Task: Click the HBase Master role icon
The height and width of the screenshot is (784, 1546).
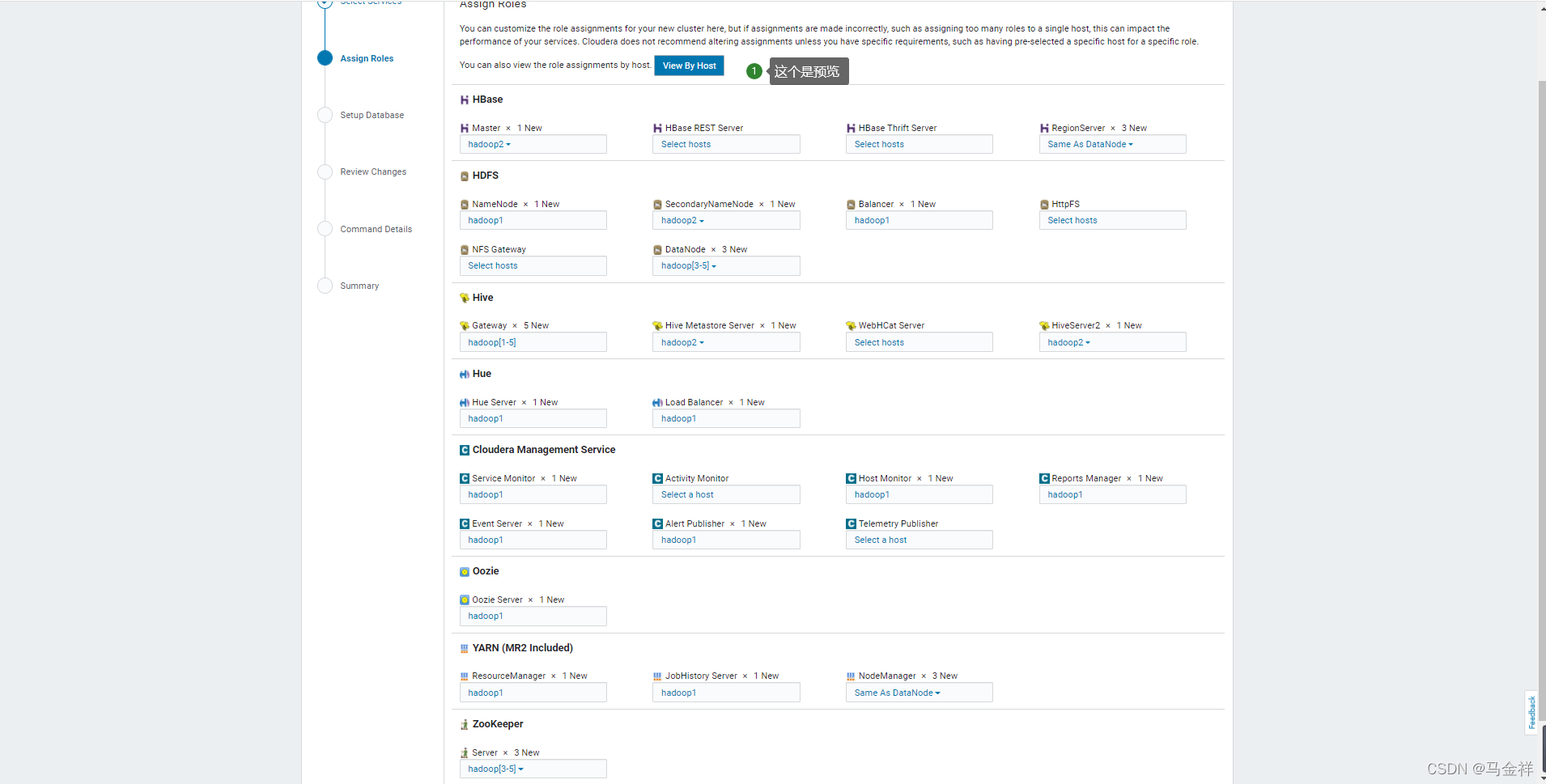Action: coord(465,128)
